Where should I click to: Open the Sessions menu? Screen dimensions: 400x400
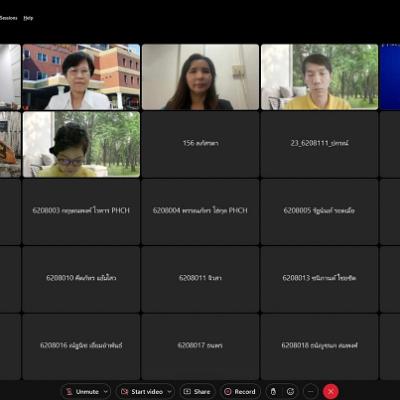coord(8,18)
